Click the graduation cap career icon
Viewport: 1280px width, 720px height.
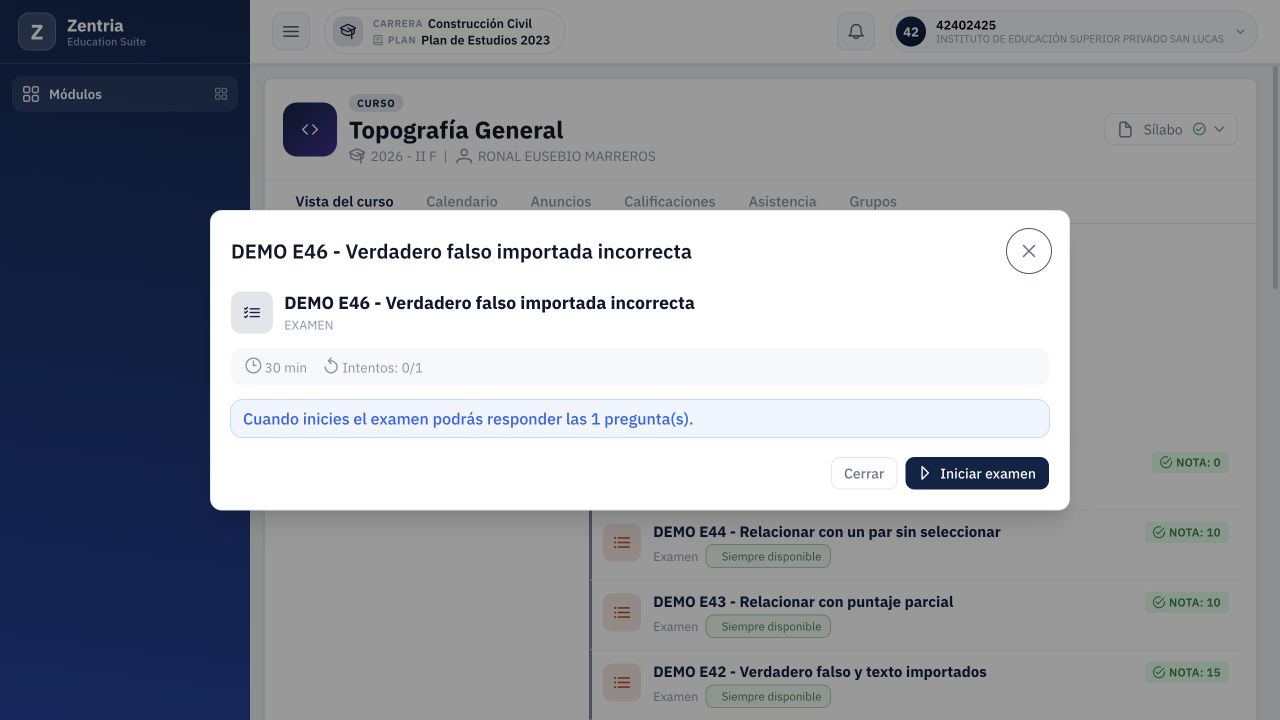click(348, 32)
